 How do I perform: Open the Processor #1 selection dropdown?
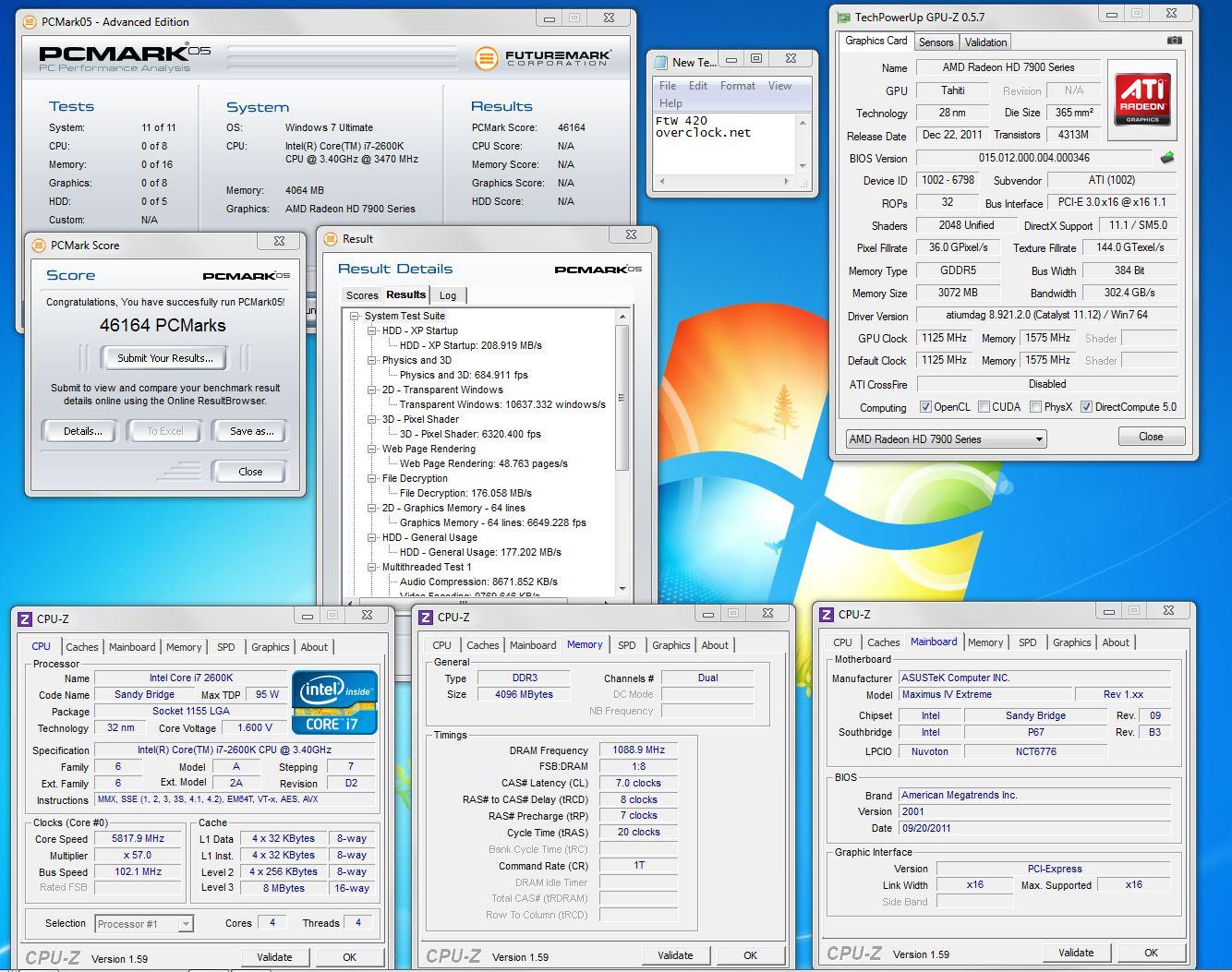(144, 923)
